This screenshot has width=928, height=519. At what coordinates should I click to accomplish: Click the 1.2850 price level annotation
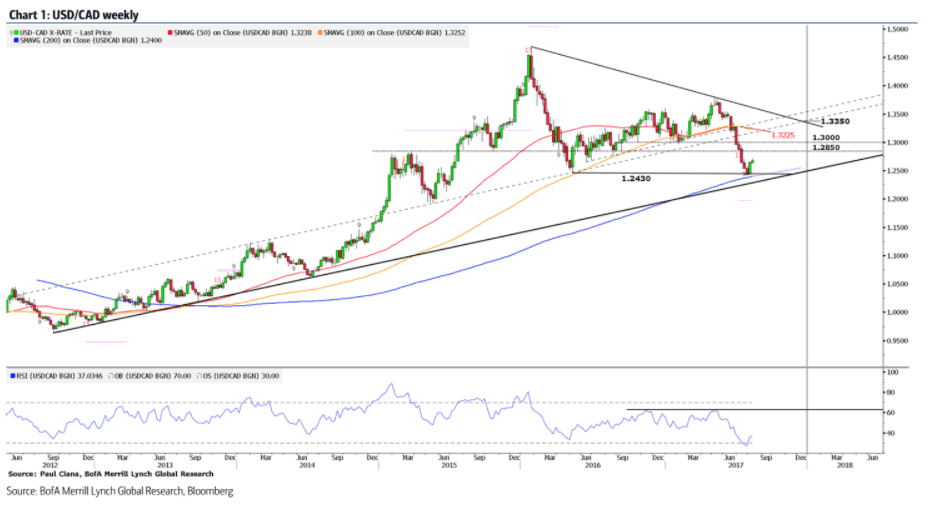point(826,147)
